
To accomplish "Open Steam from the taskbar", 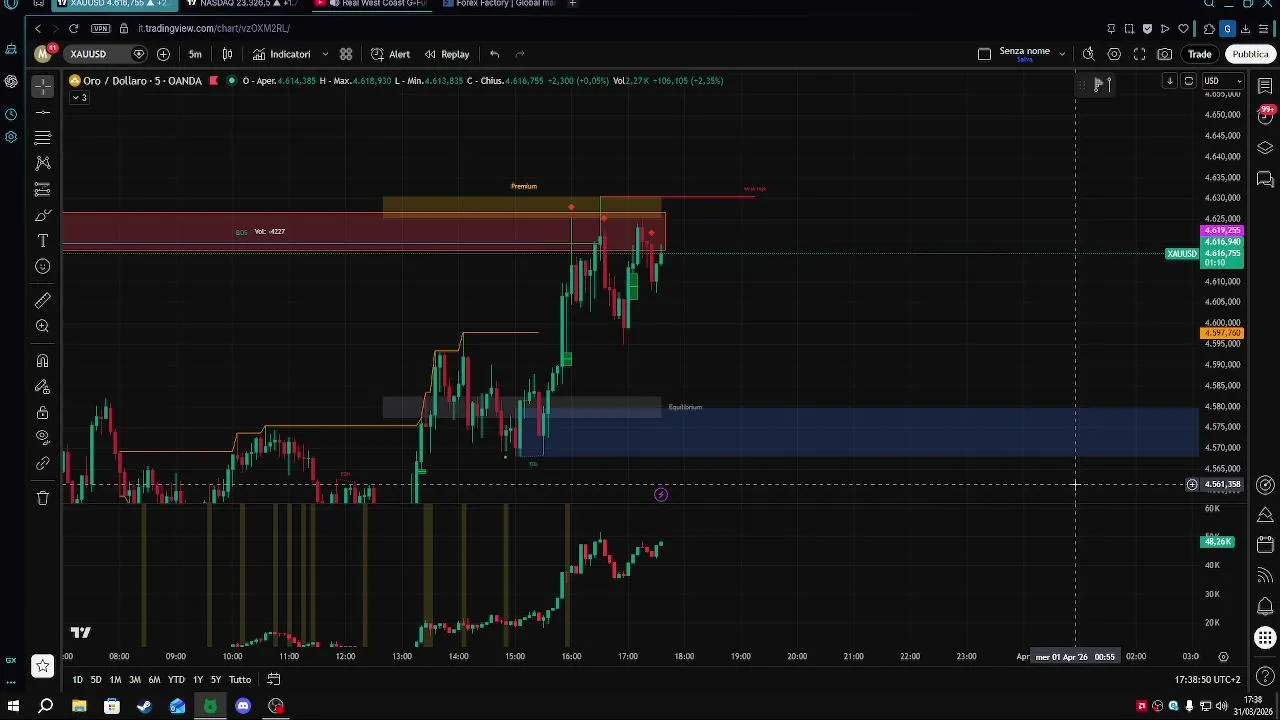I will pyautogui.click(x=144, y=706).
